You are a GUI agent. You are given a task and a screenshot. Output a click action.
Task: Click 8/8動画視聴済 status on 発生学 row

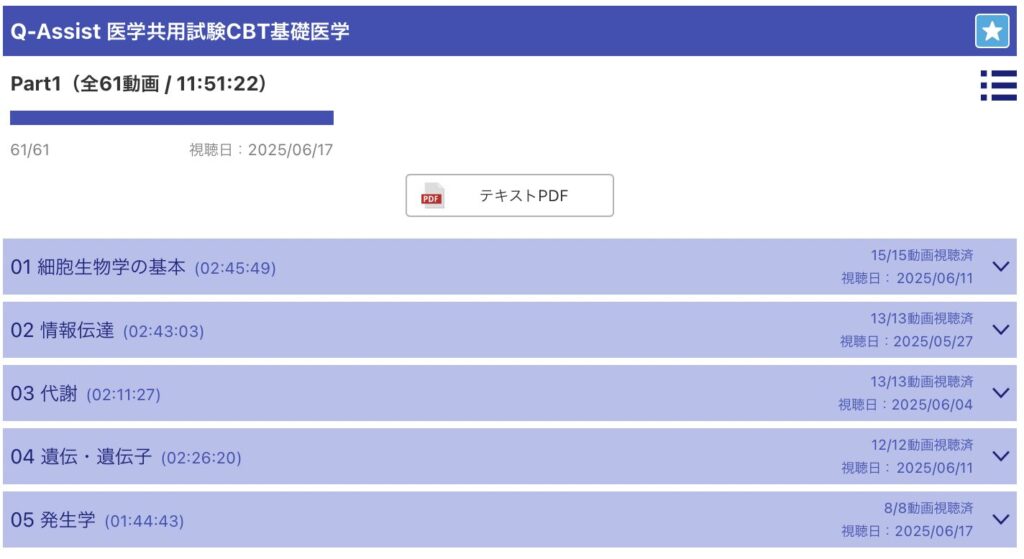929,508
